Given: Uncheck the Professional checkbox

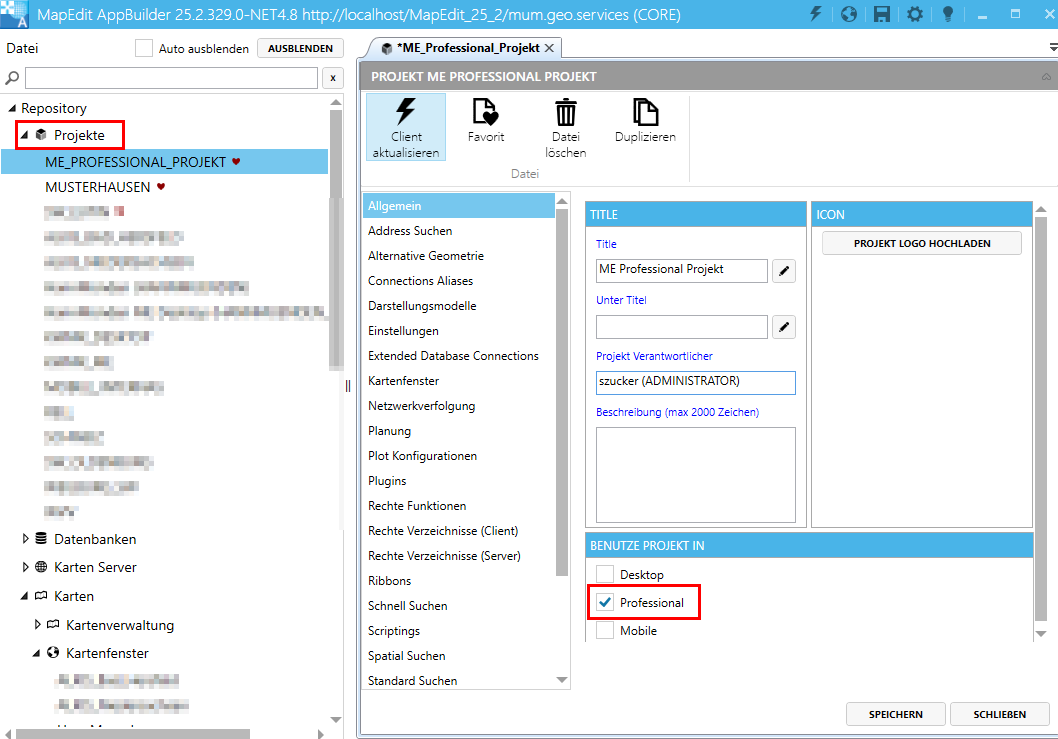Looking at the screenshot, I should 605,603.
